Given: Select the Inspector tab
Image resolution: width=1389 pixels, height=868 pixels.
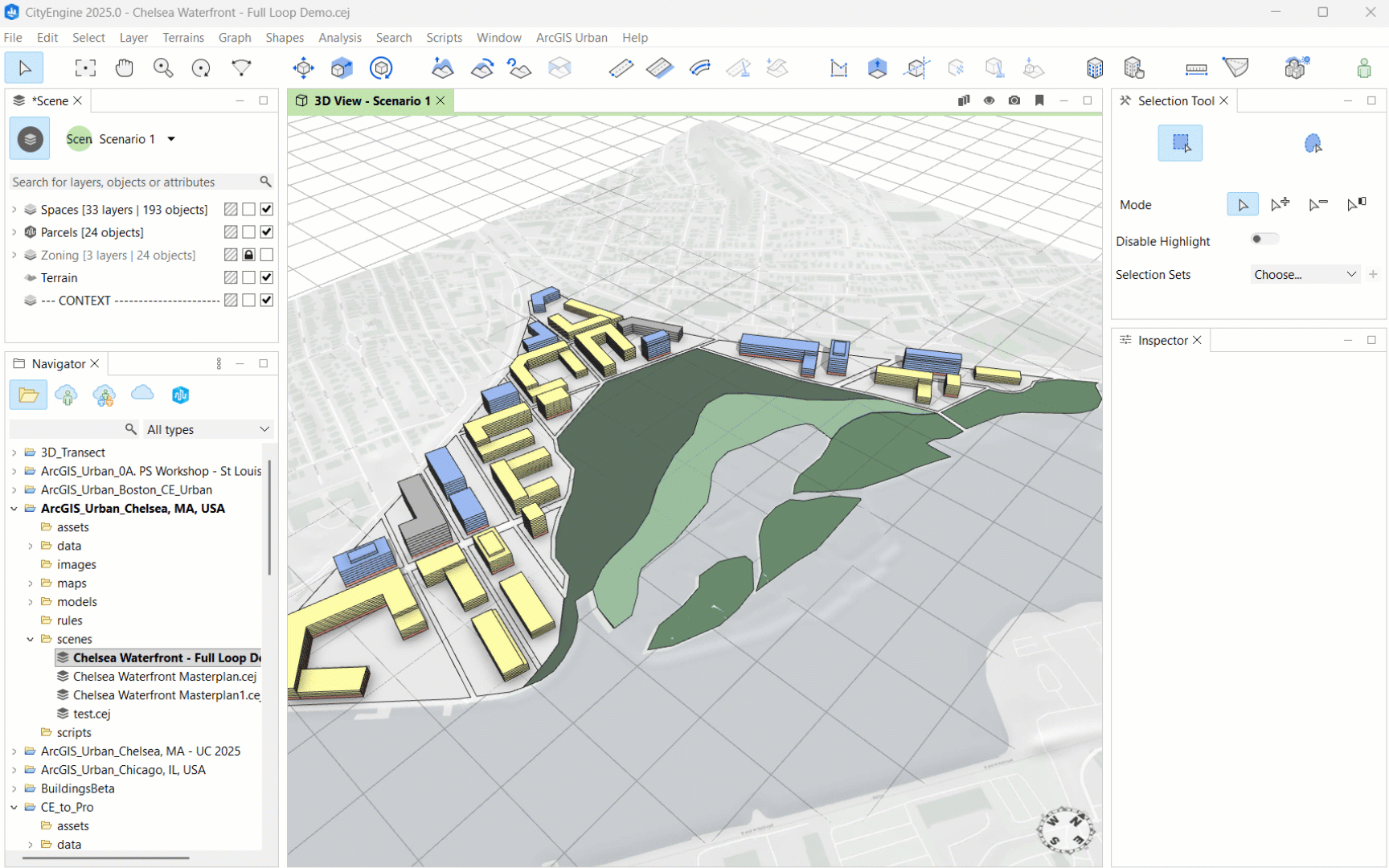Looking at the screenshot, I should pos(1162,341).
